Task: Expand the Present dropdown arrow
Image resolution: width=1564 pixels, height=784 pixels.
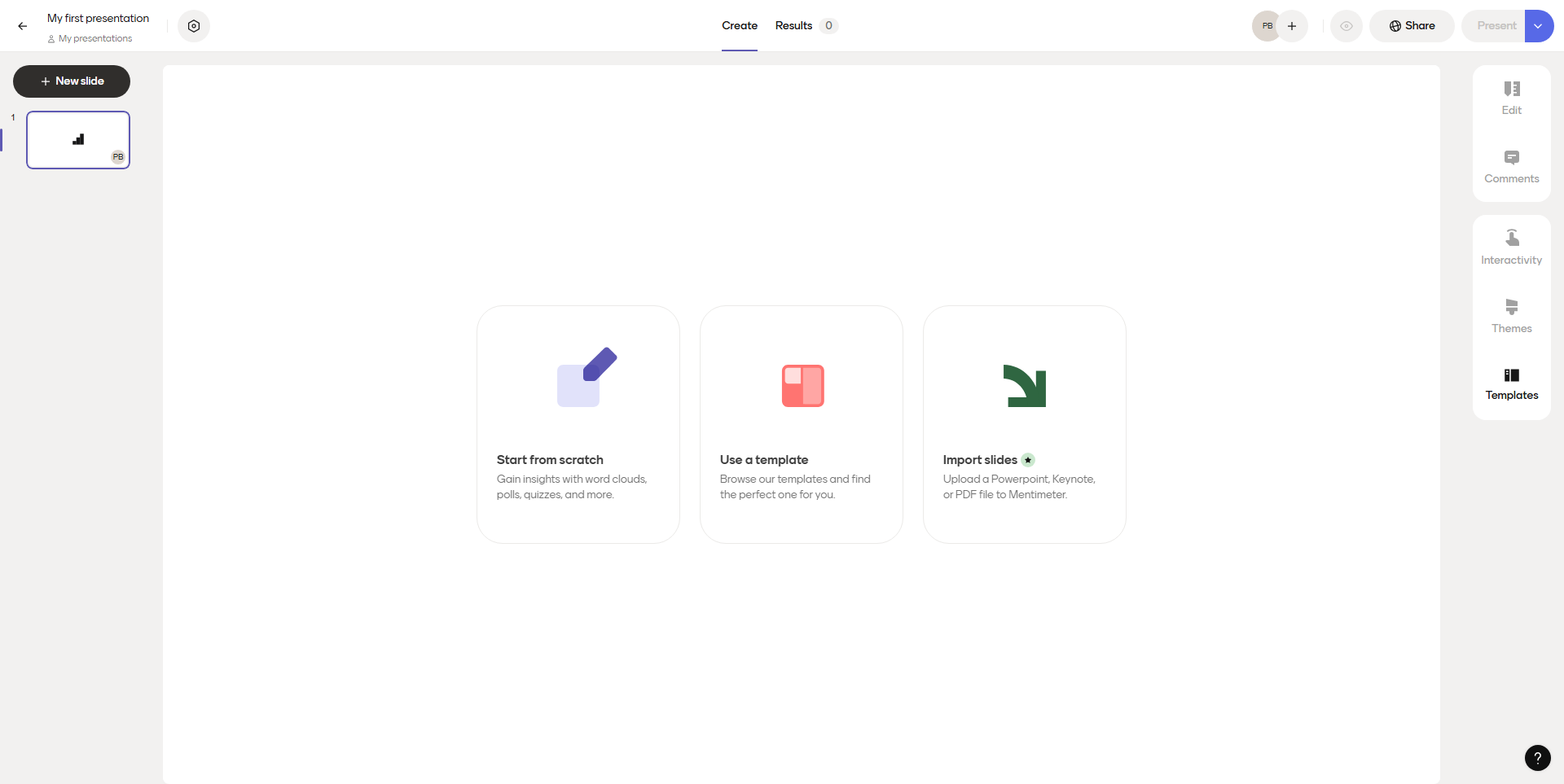Action: pyautogui.click(x=1539, y=26)
